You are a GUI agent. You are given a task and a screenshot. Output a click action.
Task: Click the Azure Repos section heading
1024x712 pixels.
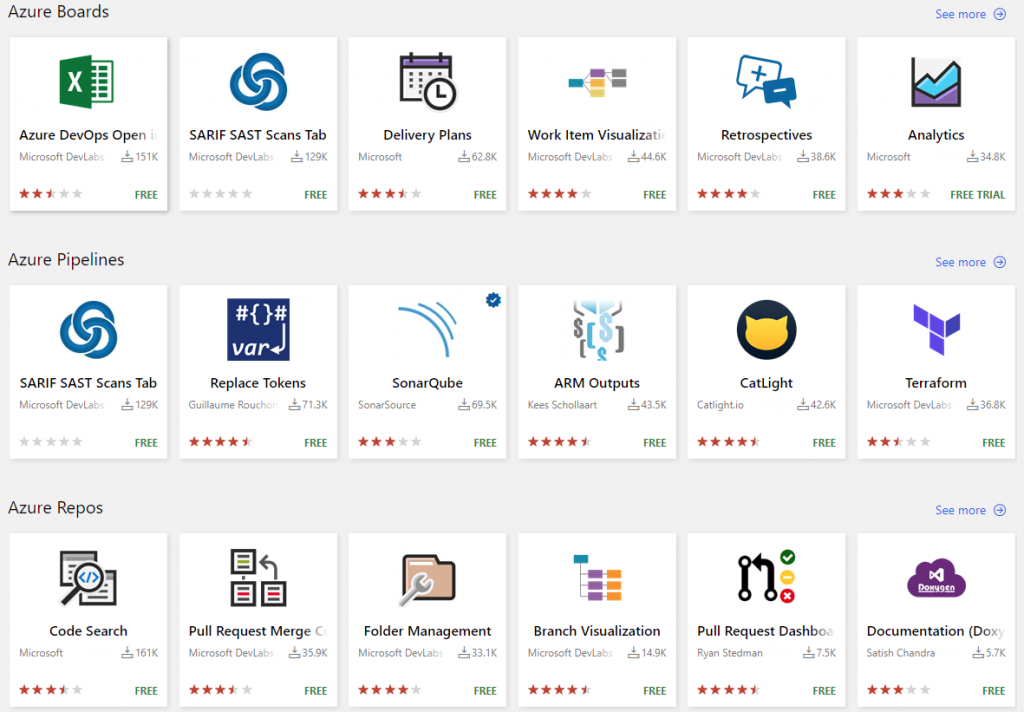click(x=56, y=508)
